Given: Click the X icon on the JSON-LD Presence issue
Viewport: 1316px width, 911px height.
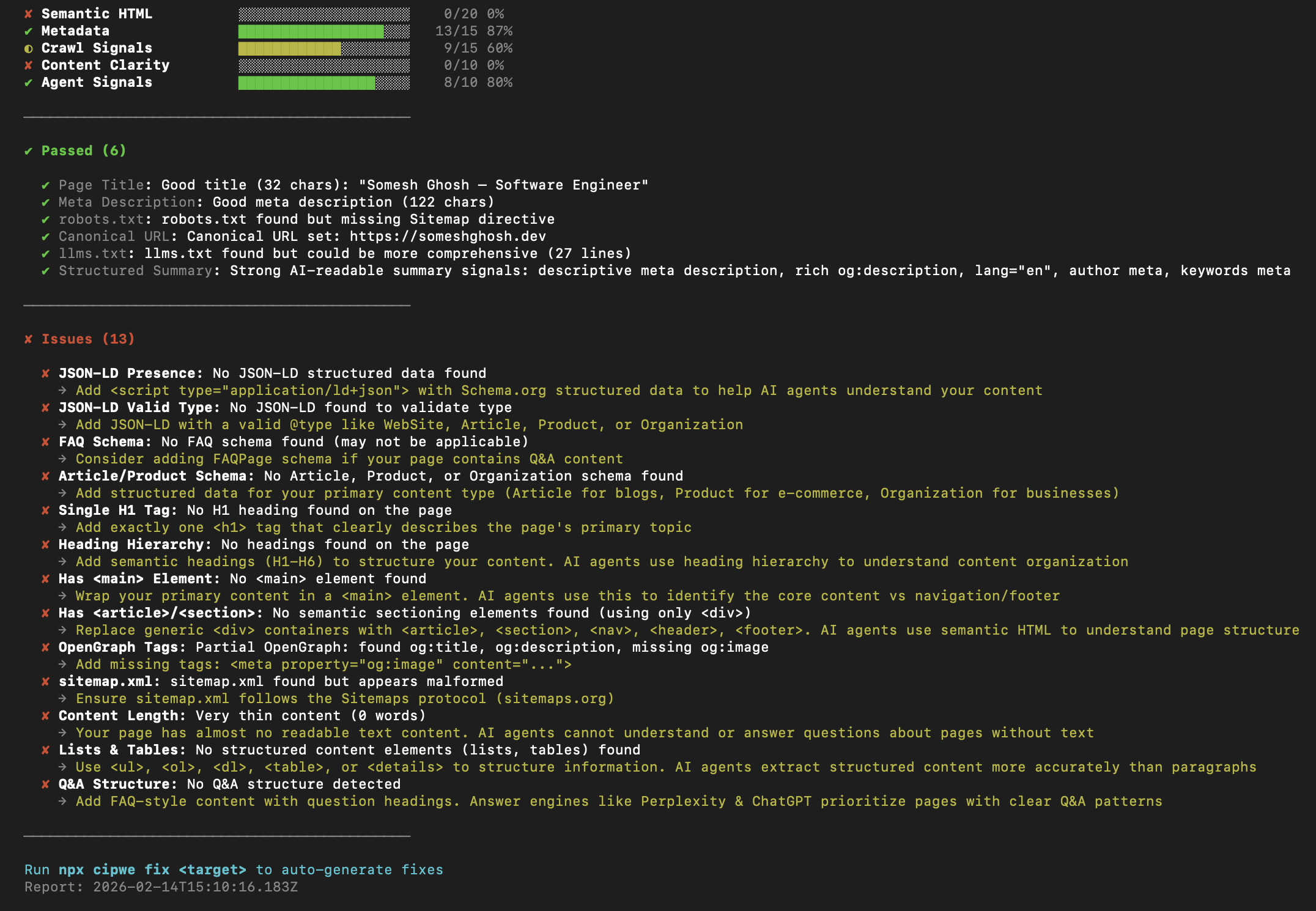Looking at the screenshot, I should pyautogui.click(x=46, y=373).
